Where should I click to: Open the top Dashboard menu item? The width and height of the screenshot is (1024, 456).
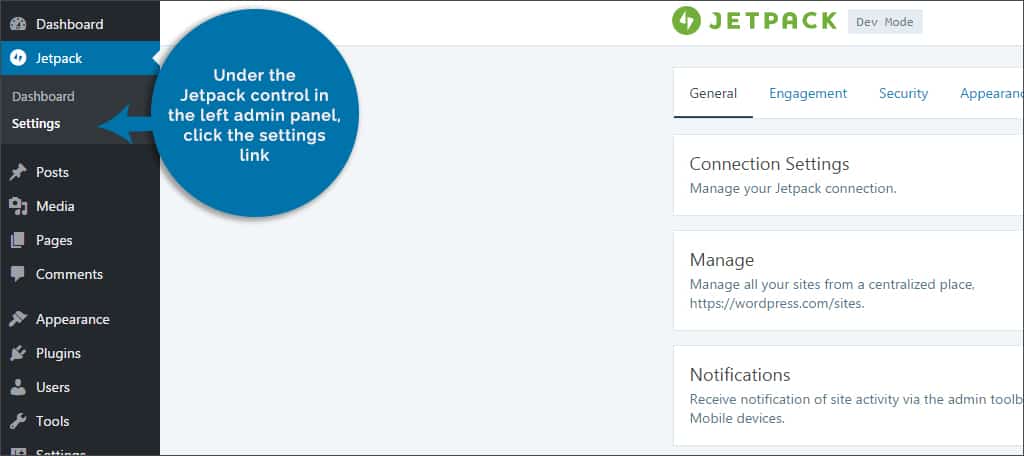tap(80, 24)
